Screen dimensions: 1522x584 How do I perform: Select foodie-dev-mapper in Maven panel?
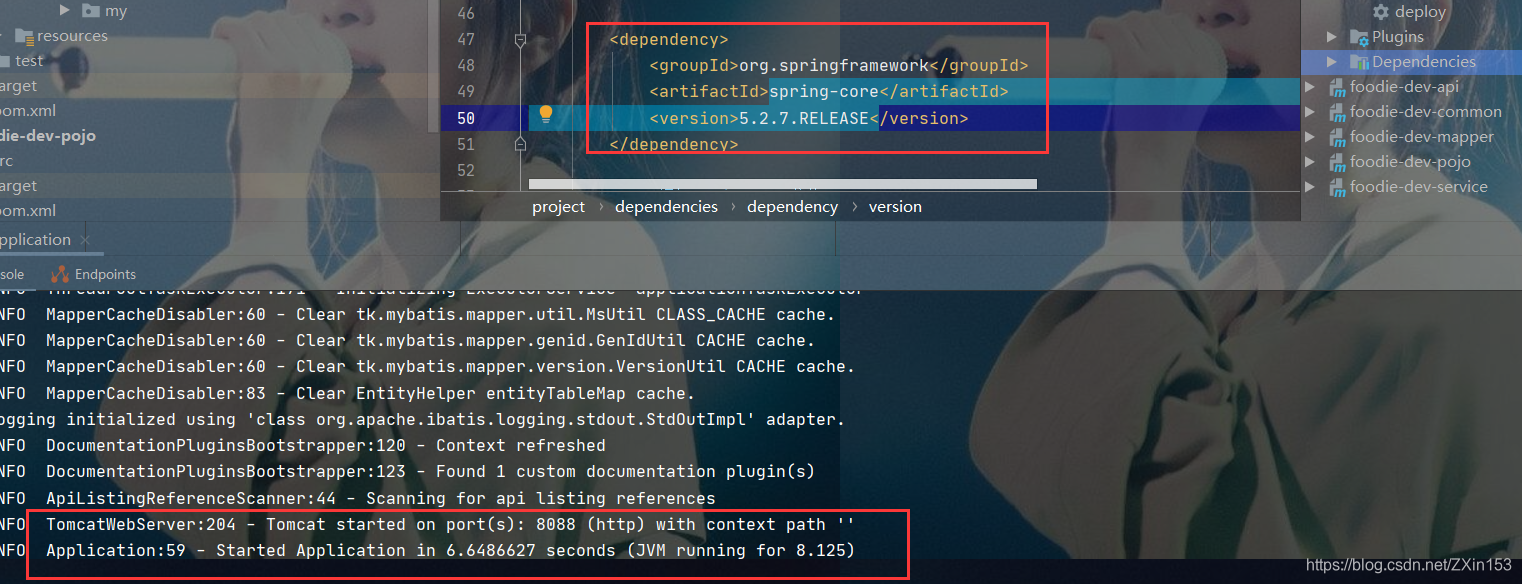[x=1422, y=137]
